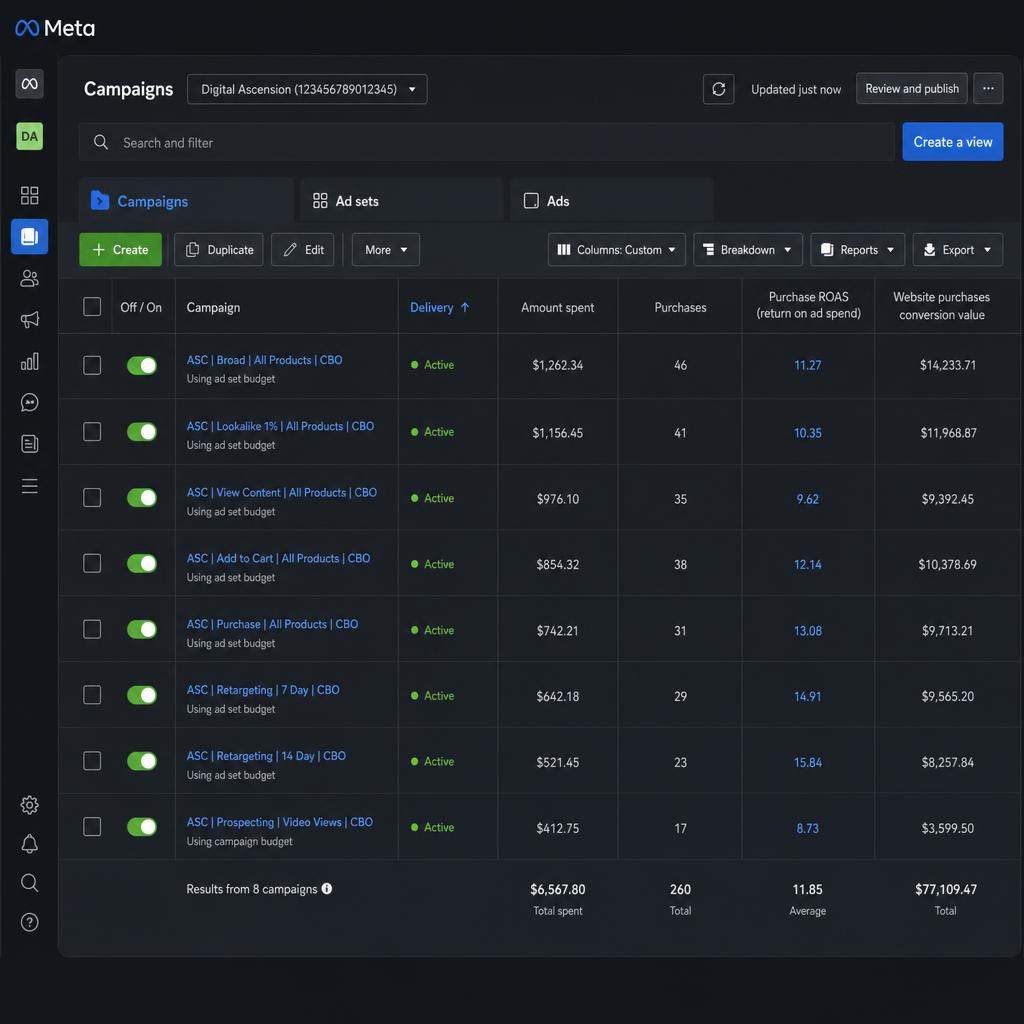Click the Edit pencil toolbar button
This screenshot has width=1024, height=1024.
click(302, 249)
